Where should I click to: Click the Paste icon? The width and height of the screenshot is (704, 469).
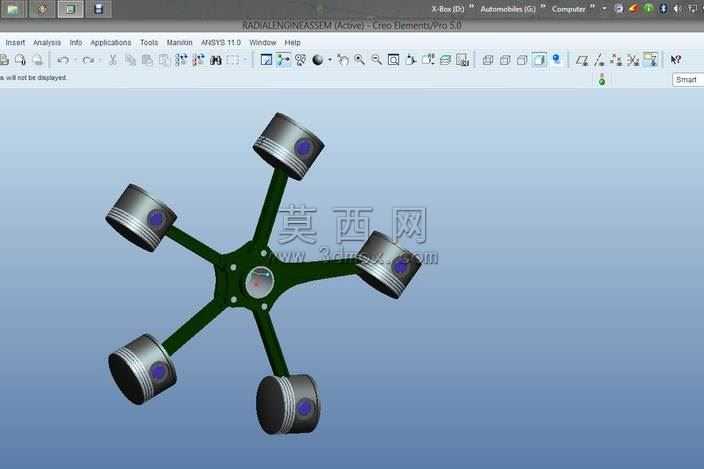(x=147, y=60)
